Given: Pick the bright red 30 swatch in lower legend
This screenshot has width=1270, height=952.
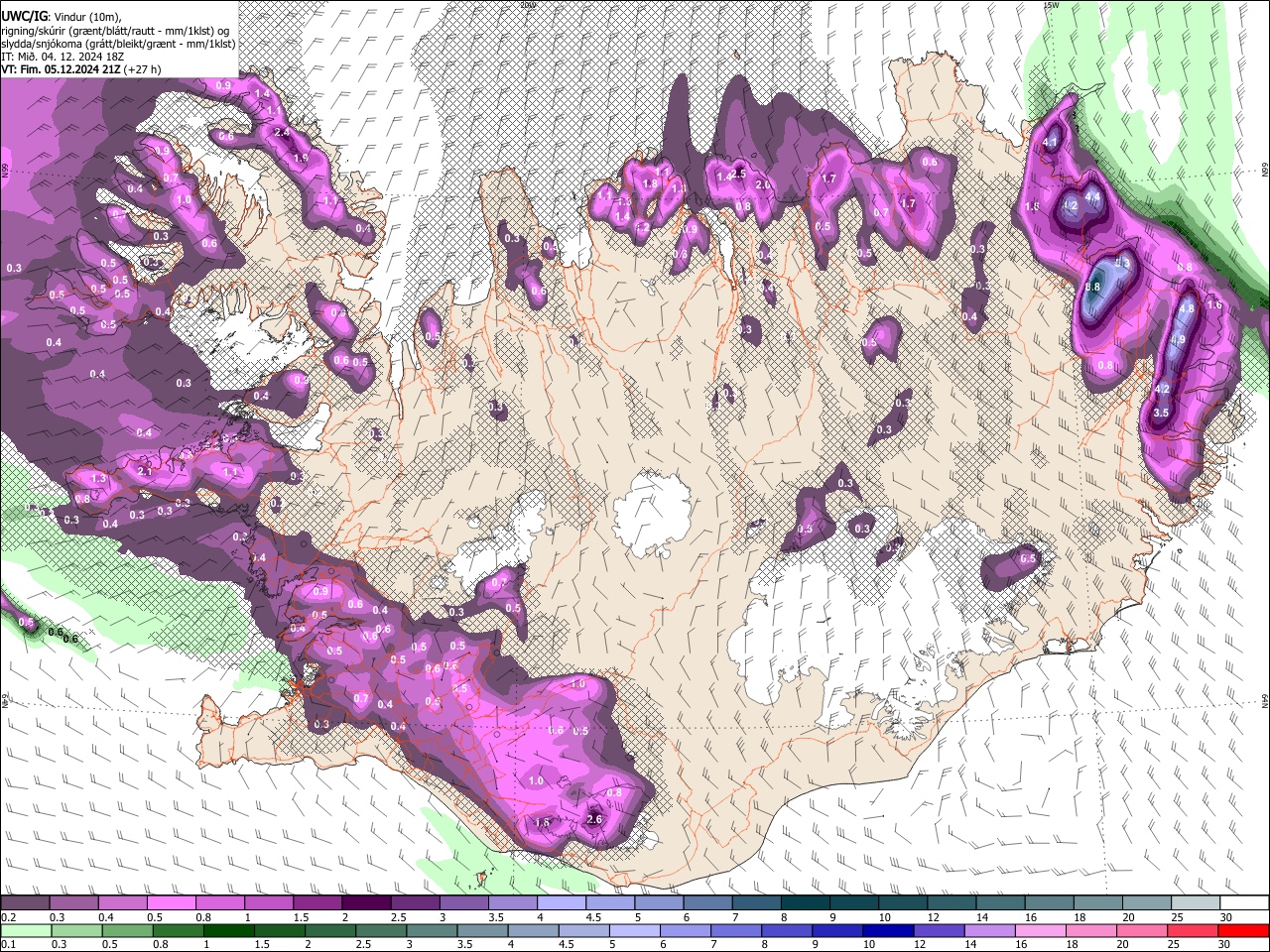Looking at the screenshot, I should click(1244, 930).
